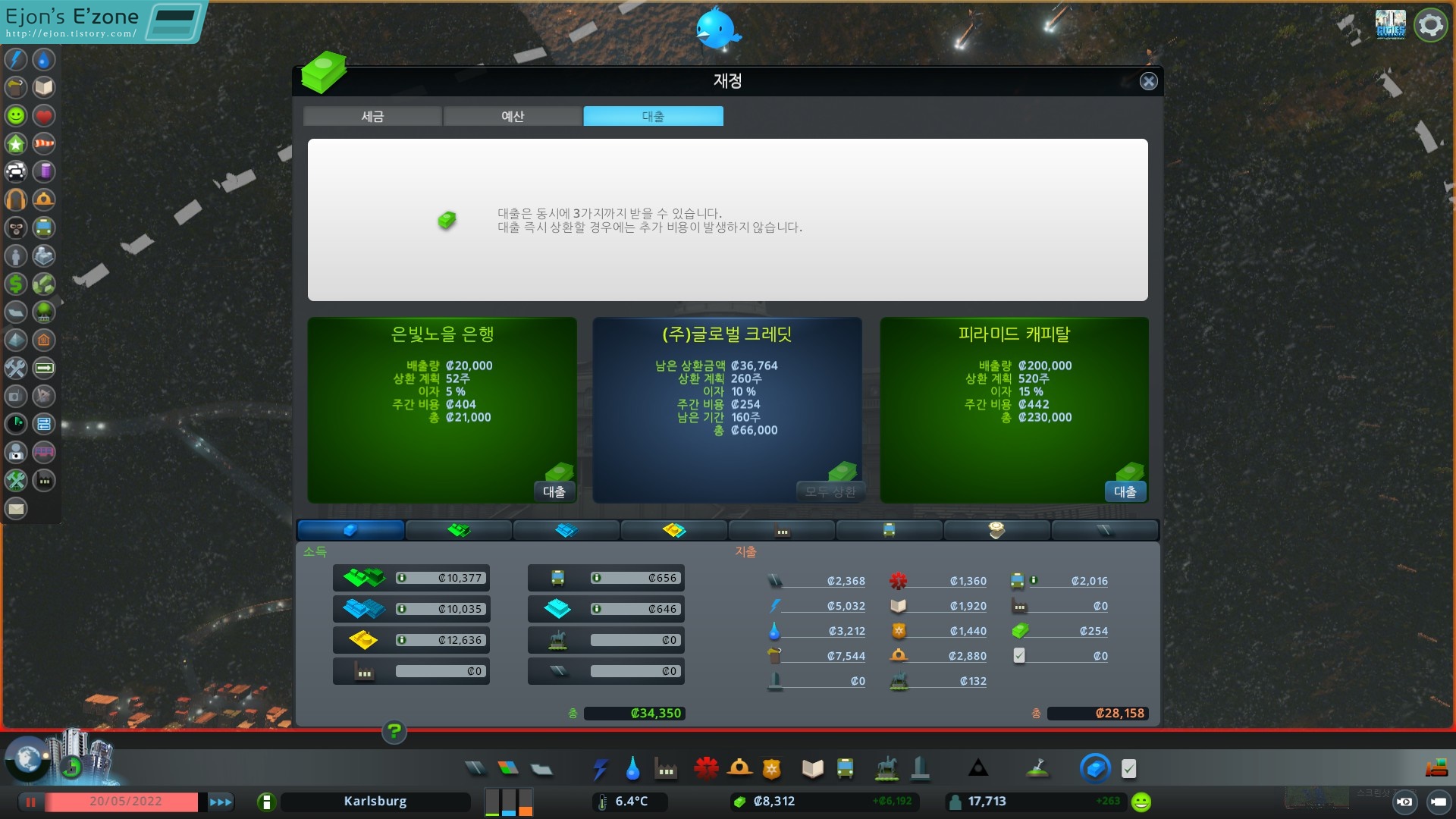Show crime info view with masked face icon
The image size is (1456, 819).
[x=16, y=227]
